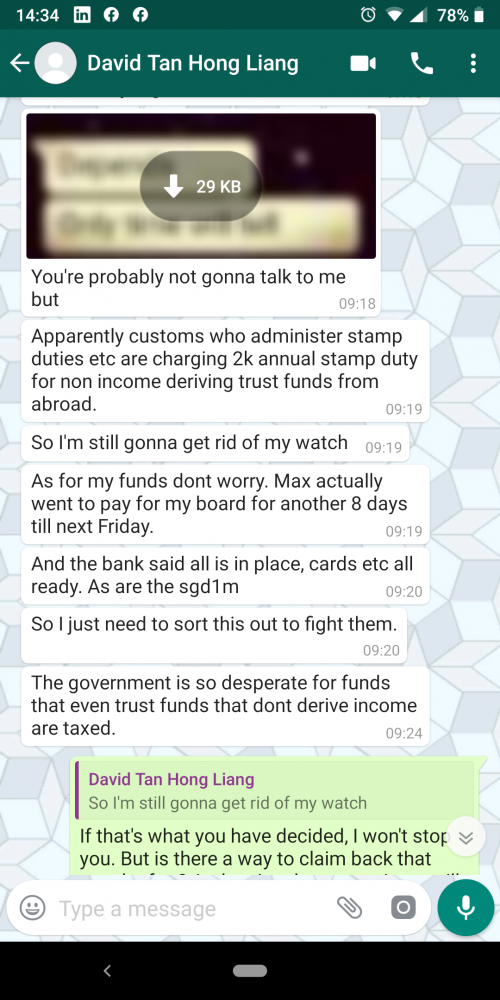Screen dimensions: 500x1000
Task: Open the emoji picker
Action: [33, 908]
